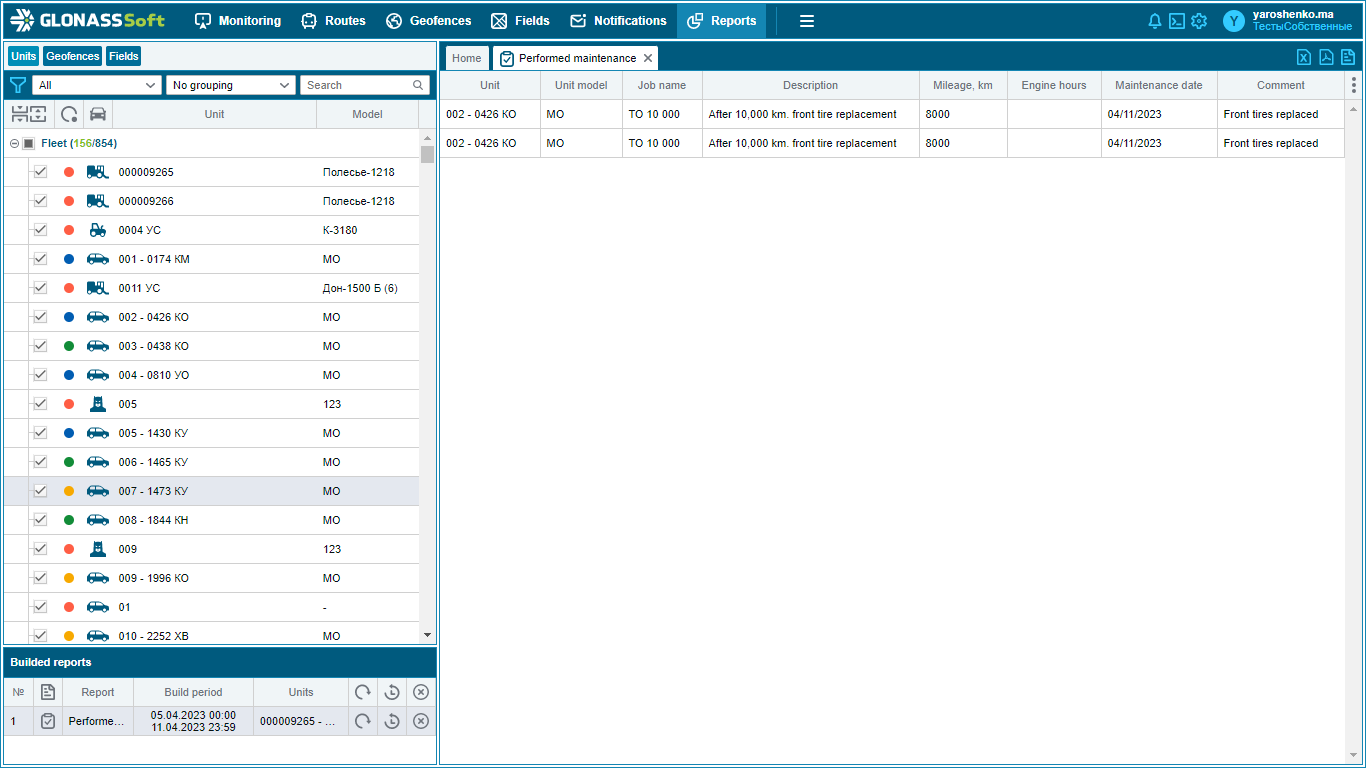Select unit row 008 - 1844 КН
1366x768 pixels.
[211, 520]
